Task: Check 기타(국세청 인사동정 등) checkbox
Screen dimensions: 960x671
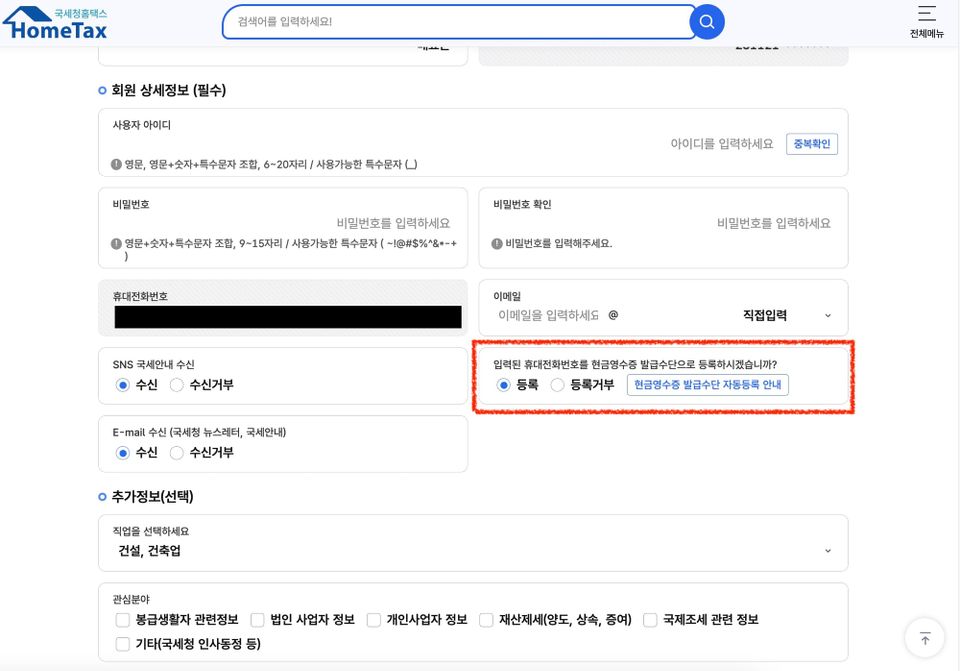Action: click(x=122, y=644)
